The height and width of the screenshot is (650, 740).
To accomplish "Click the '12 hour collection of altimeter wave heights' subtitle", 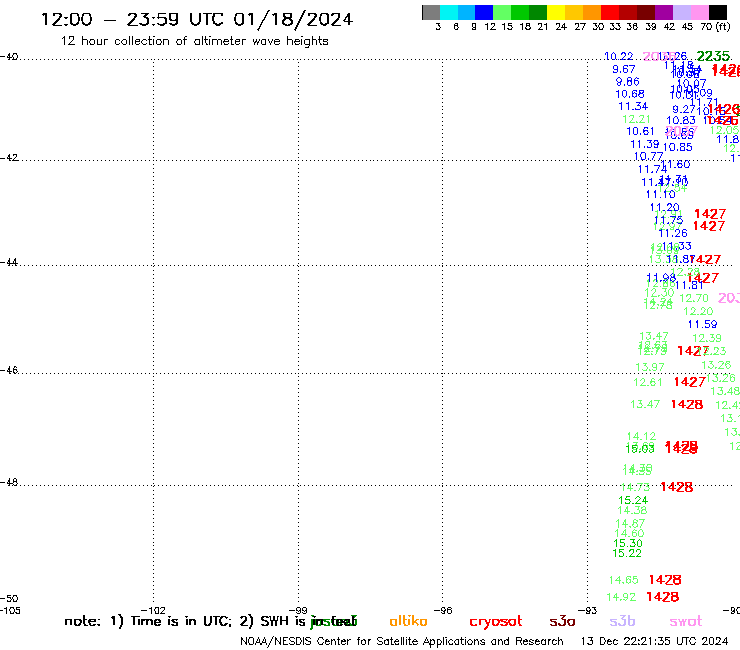I will click(x=194, y=41).
